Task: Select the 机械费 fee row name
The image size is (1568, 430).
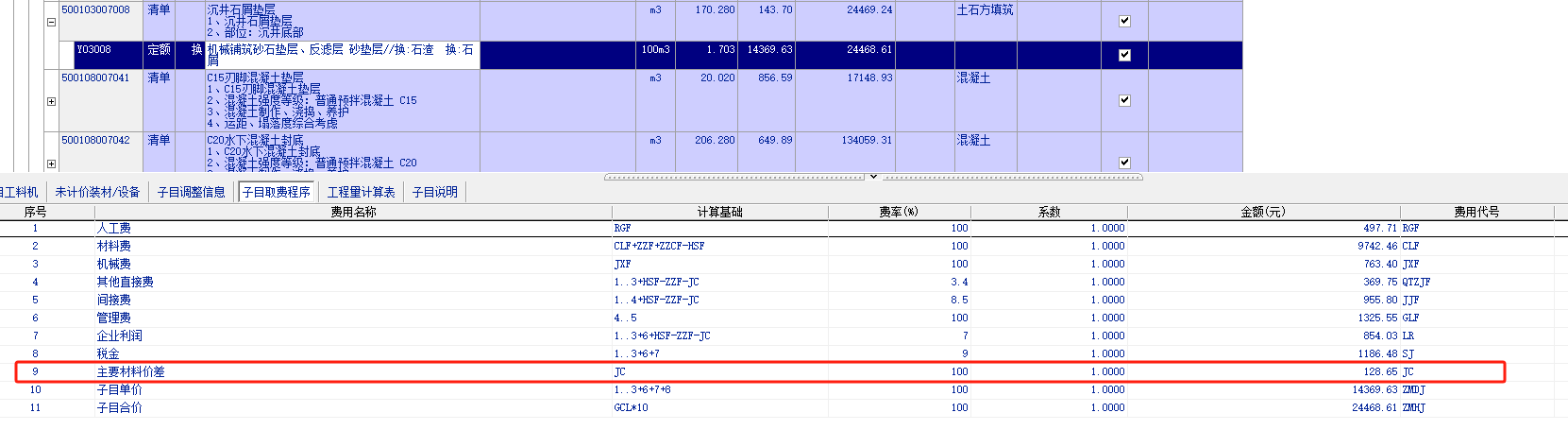Action: 114,264
